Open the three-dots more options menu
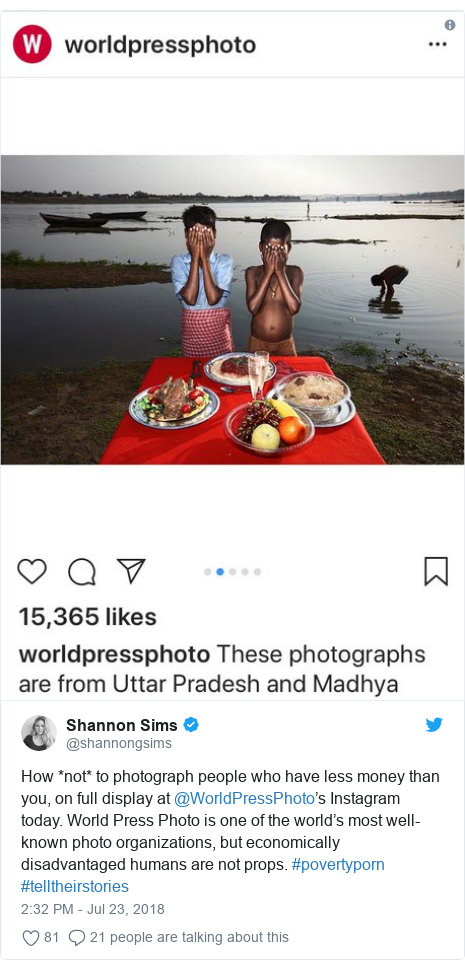 [437, 45]
